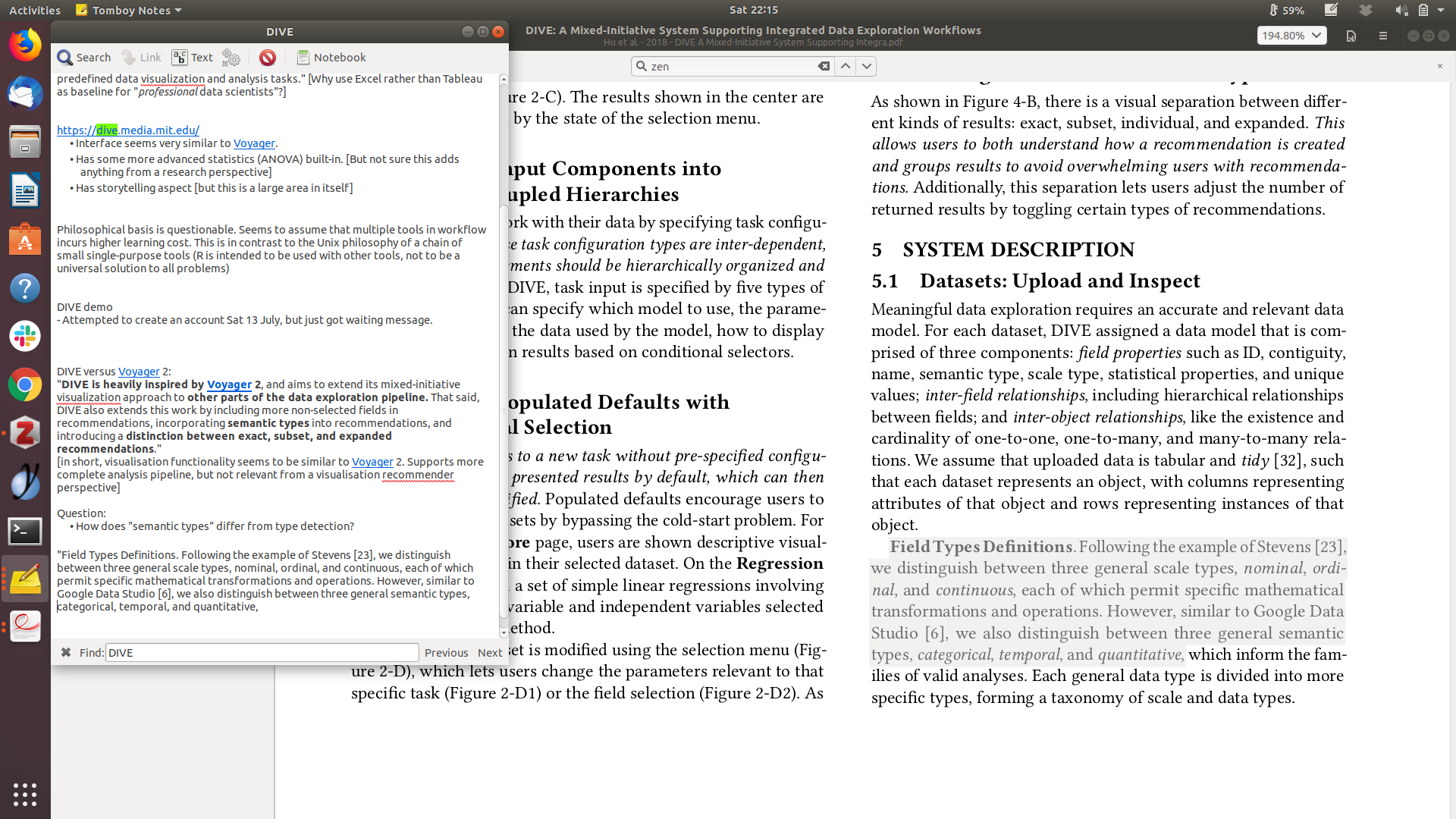This screenshot has height=819, width=1456.
Task: Click Tomboy notes tray icon in top bar
Action: coord(1331,10)
